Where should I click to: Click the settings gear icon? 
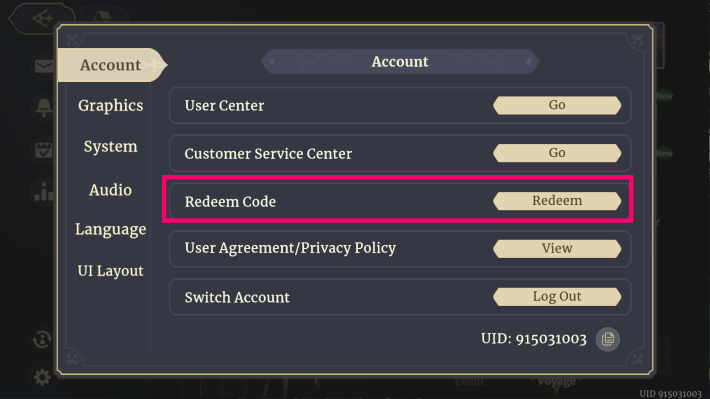pyautogui.click(x=42, y=377)
